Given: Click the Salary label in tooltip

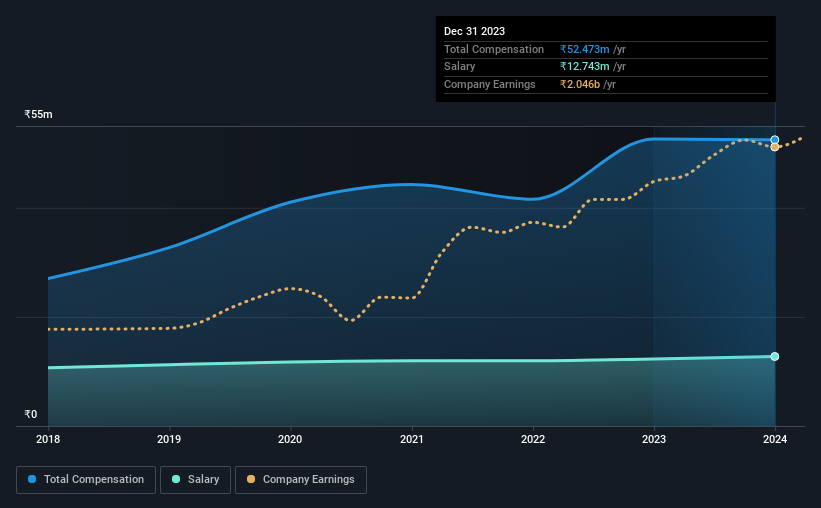Looking at the screenshot, I should [x=460, y=67].
